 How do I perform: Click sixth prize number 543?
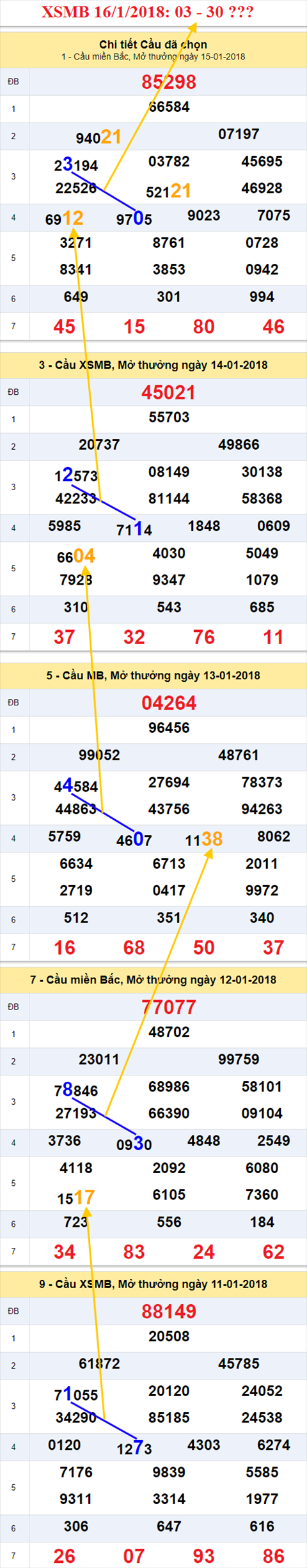point(169,608)
